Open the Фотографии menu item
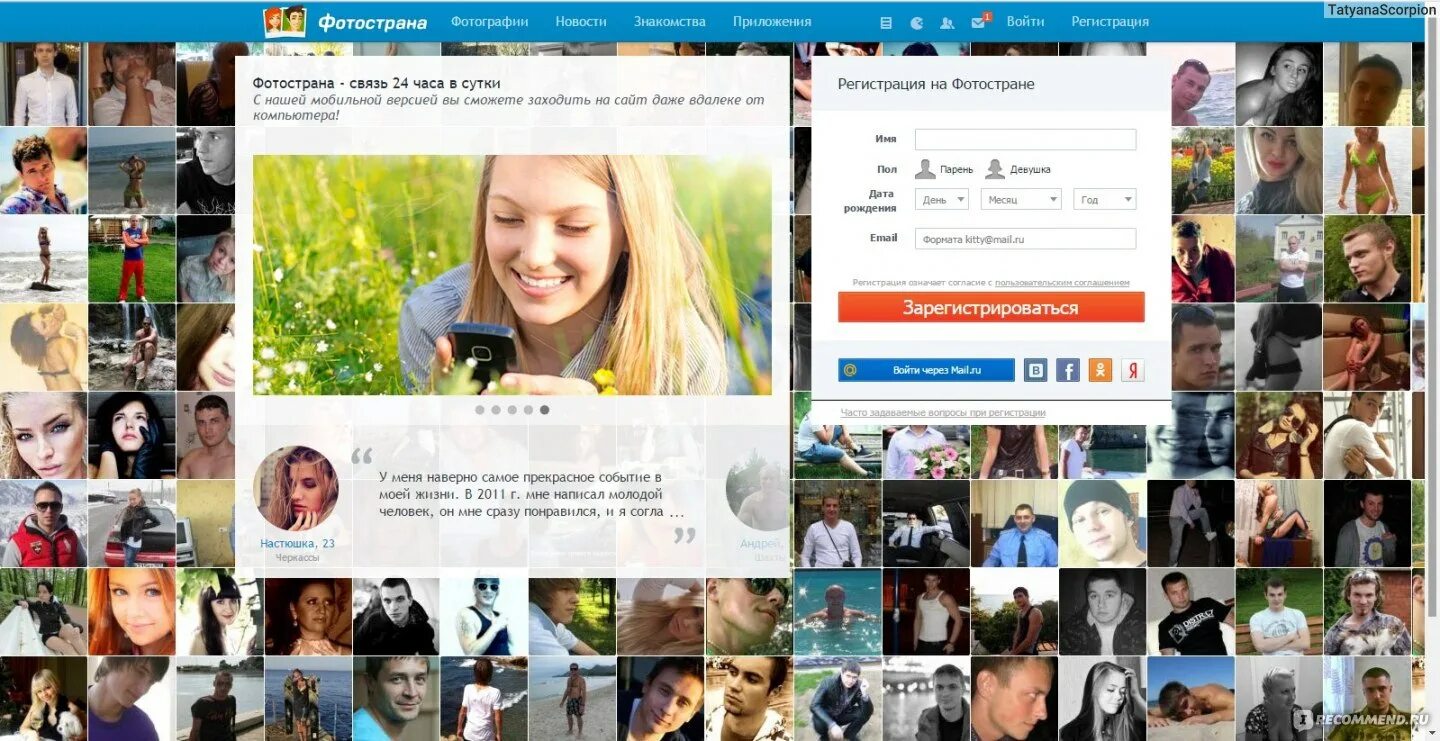 (x=490, y=21)
